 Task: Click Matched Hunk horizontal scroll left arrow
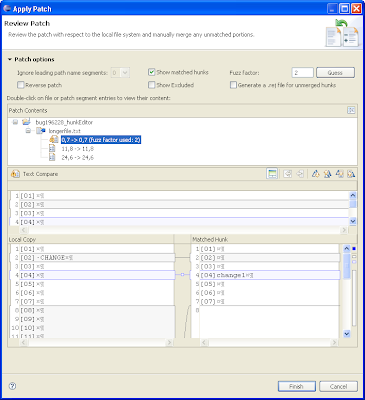point(204,342)
